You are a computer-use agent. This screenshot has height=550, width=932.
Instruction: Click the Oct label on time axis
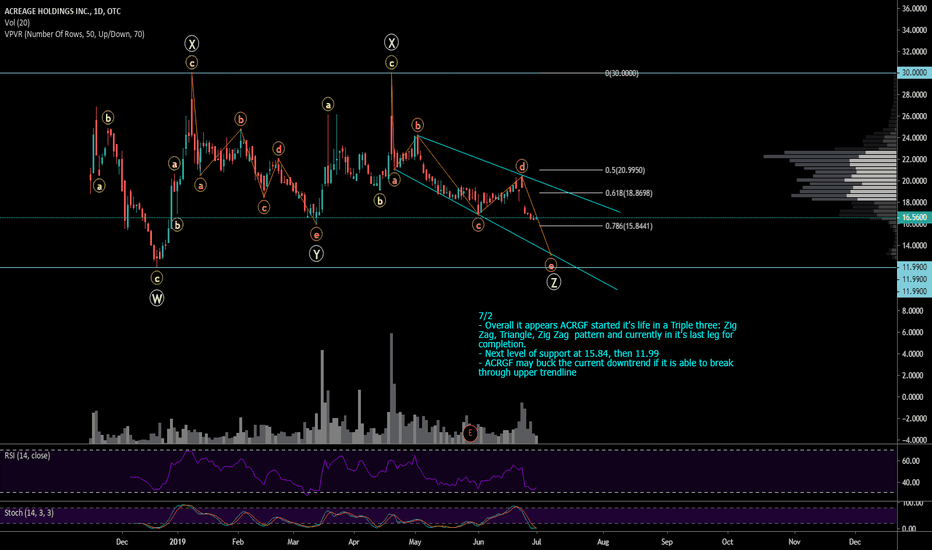[x=727, y=542]
